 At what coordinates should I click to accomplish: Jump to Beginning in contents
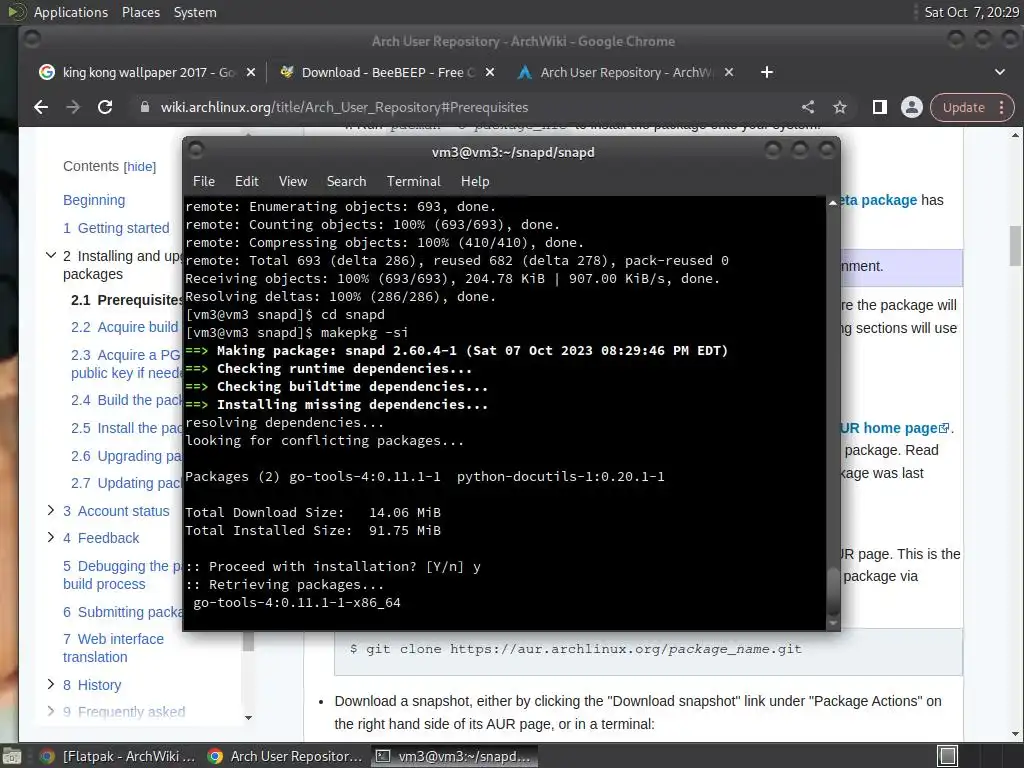click(94, 200)
